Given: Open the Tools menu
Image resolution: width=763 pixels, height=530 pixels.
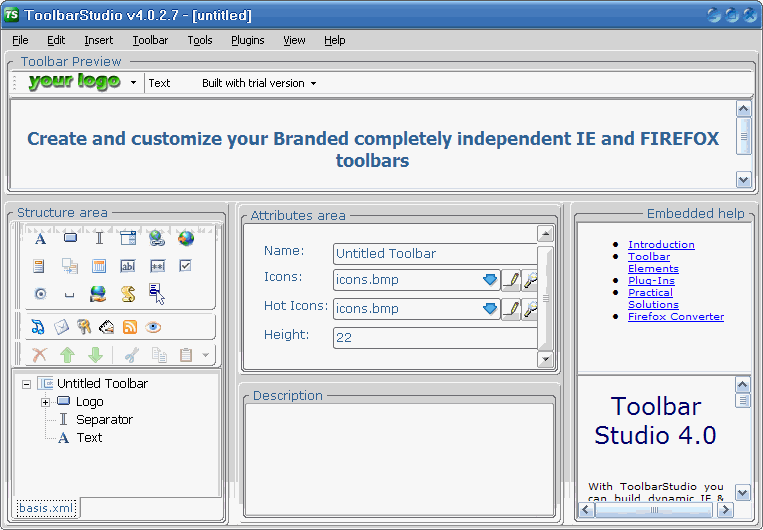Looking at the screenshot, I should click(x=200, y=40).
